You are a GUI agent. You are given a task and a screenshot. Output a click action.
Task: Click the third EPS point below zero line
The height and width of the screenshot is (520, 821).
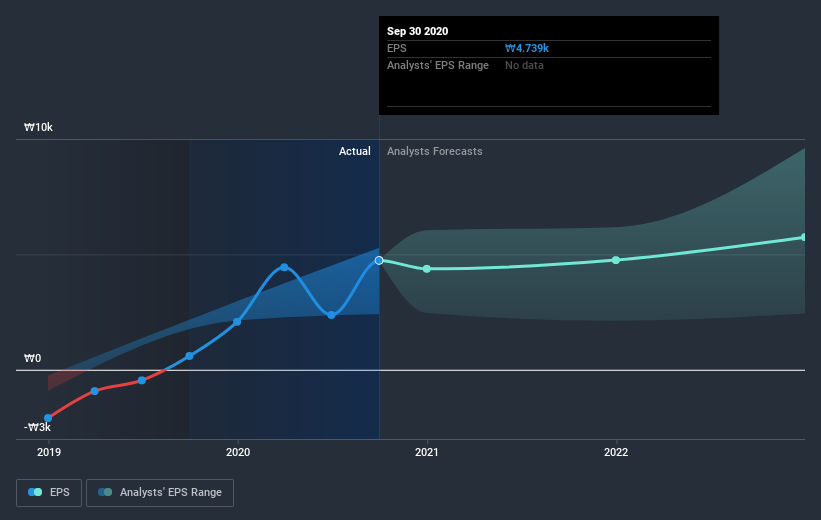[x=142, y=380]
